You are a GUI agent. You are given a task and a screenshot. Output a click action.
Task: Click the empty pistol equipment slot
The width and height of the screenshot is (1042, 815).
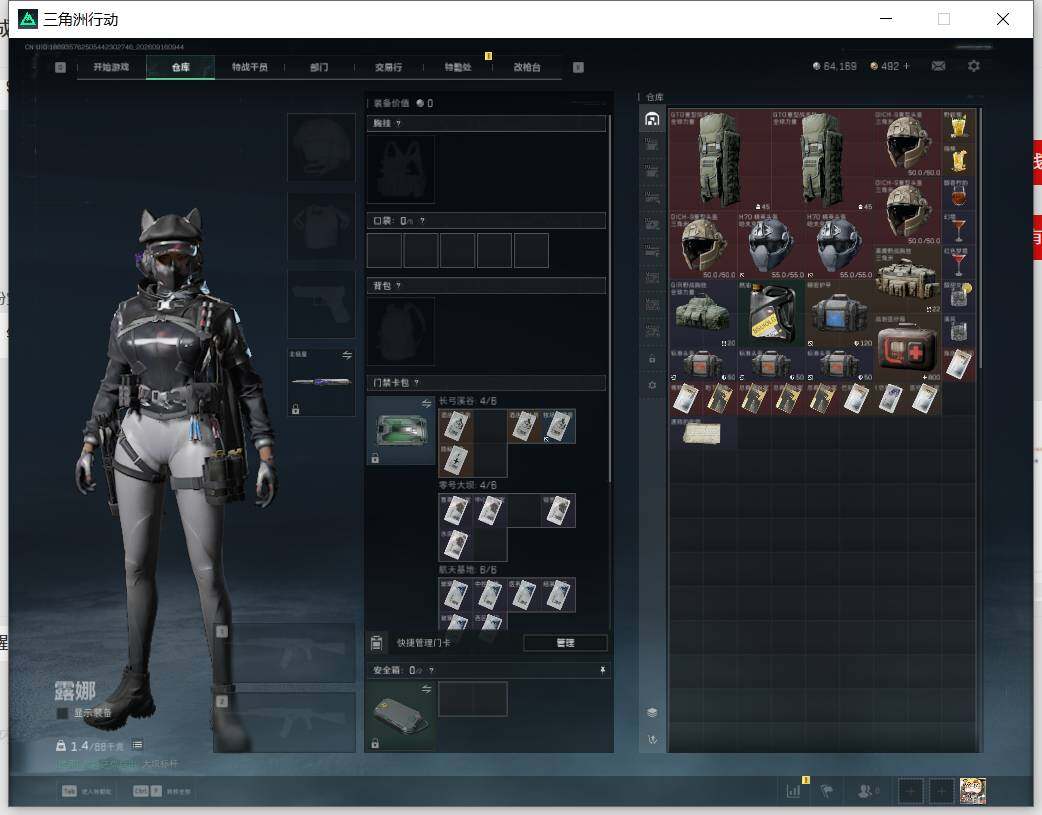[321, 304]
